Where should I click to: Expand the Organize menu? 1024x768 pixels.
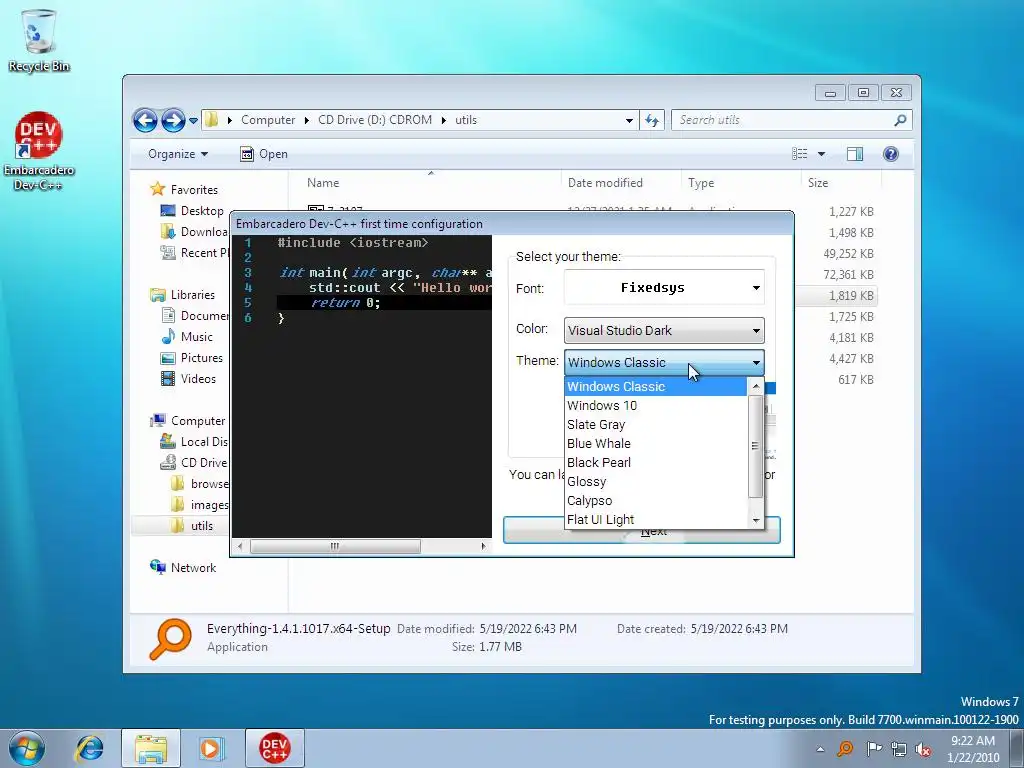click(x=178, y=153)
